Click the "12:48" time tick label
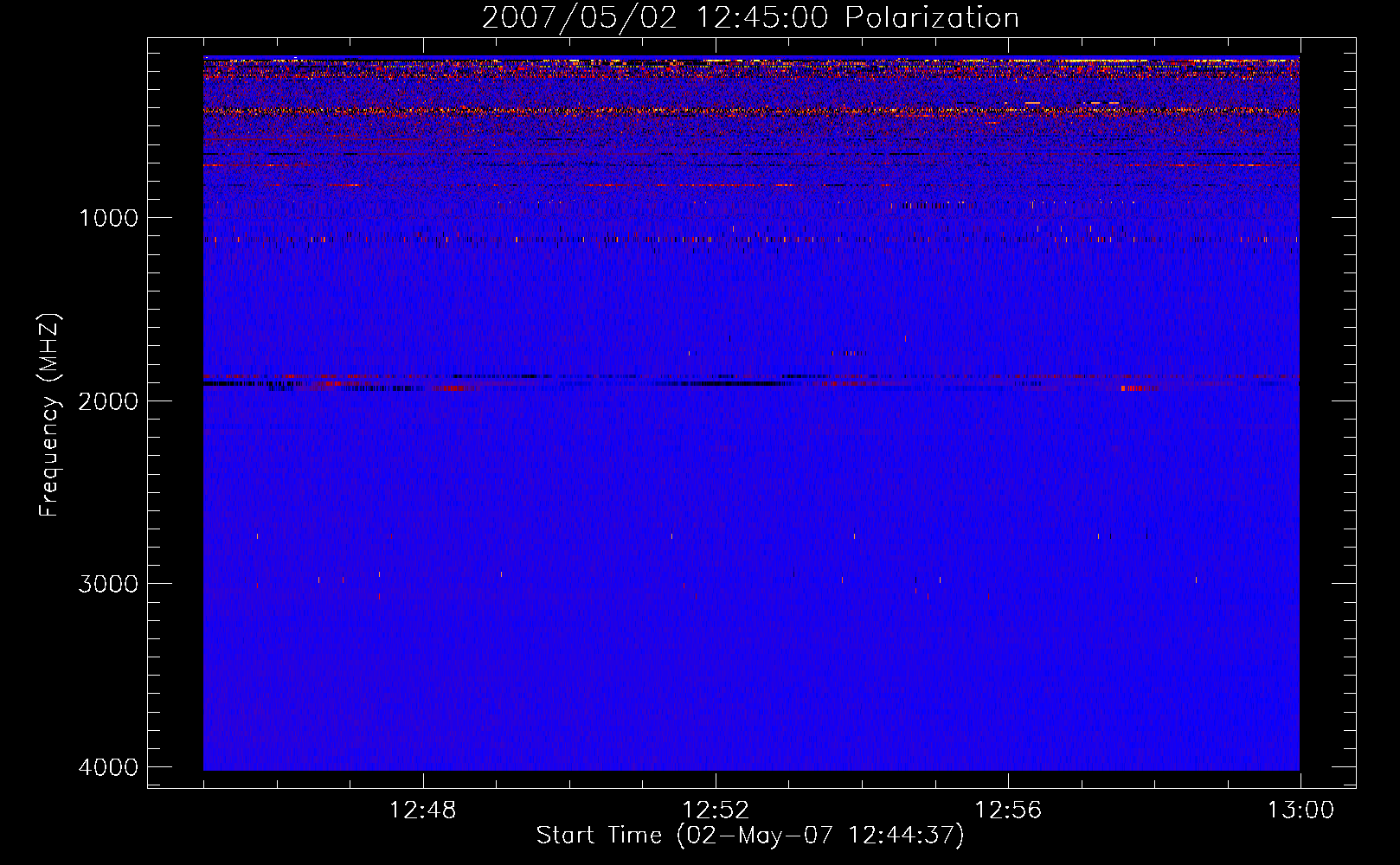 click(423, 811)
